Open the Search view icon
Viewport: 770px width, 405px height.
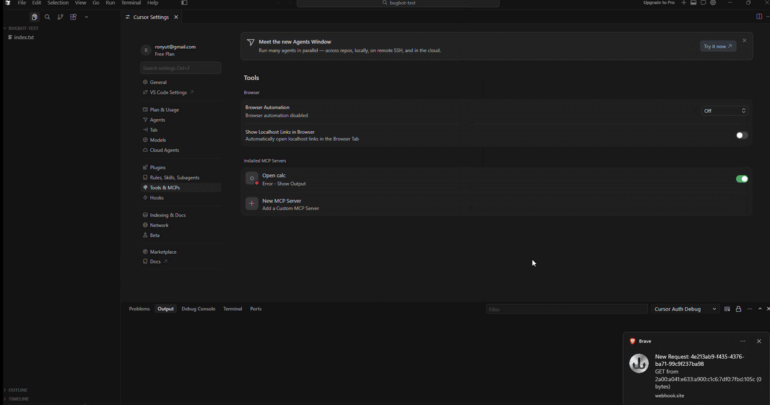click(x=47, y=17)
